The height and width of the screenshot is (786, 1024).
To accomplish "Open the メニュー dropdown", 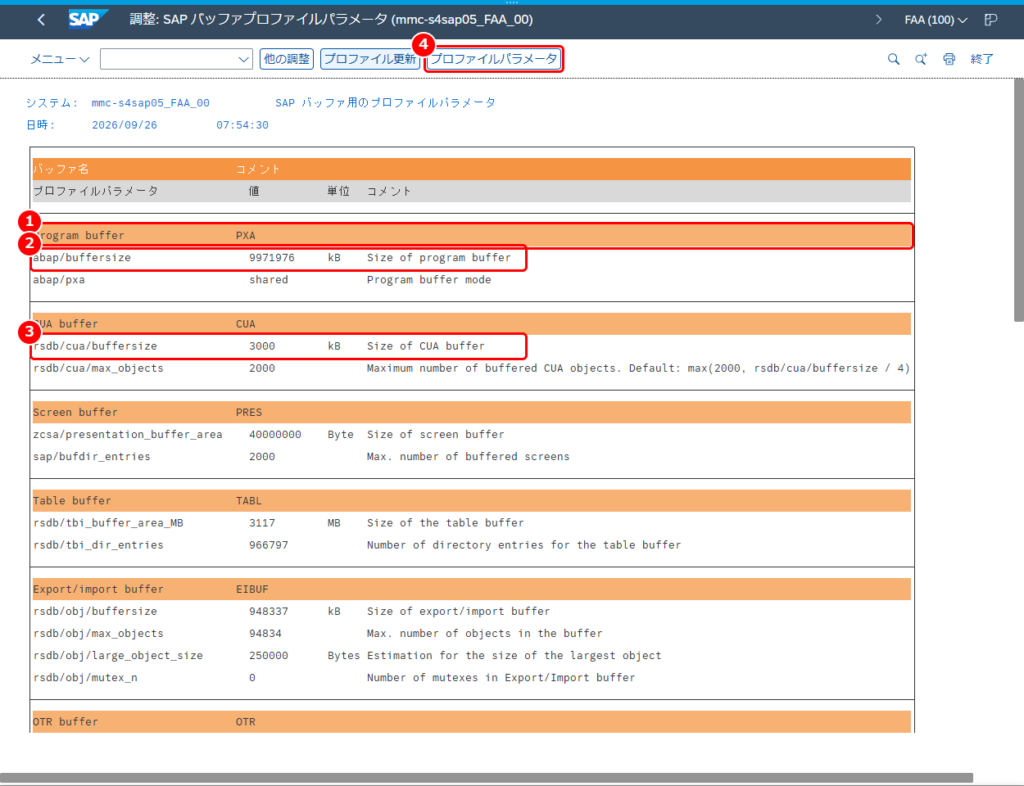I will [x=59, y=59].
